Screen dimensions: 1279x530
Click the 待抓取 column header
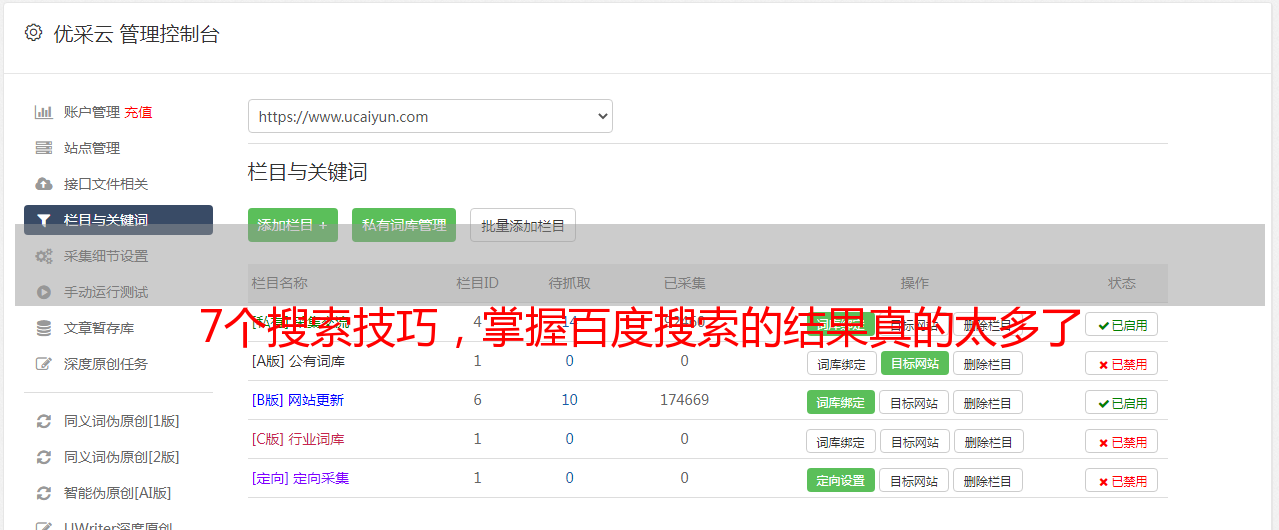click(570, 283)
